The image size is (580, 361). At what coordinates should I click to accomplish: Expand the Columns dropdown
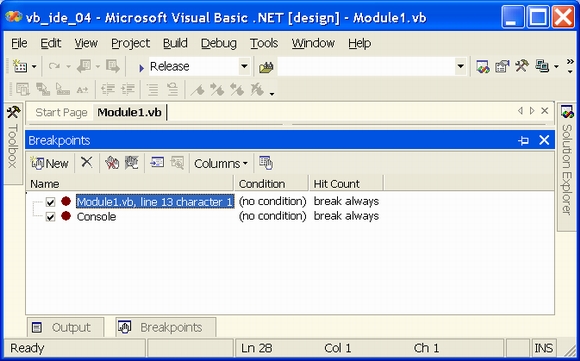click(221, 163)
